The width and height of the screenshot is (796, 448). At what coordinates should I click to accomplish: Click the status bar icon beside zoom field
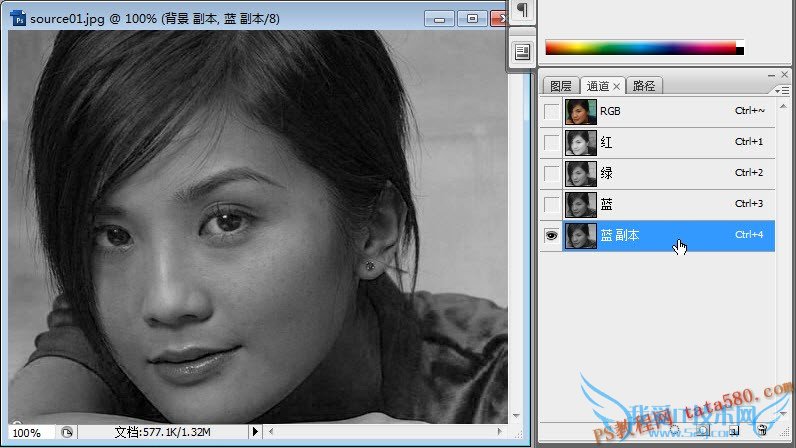pyautogui.click(x=67, y=432)
